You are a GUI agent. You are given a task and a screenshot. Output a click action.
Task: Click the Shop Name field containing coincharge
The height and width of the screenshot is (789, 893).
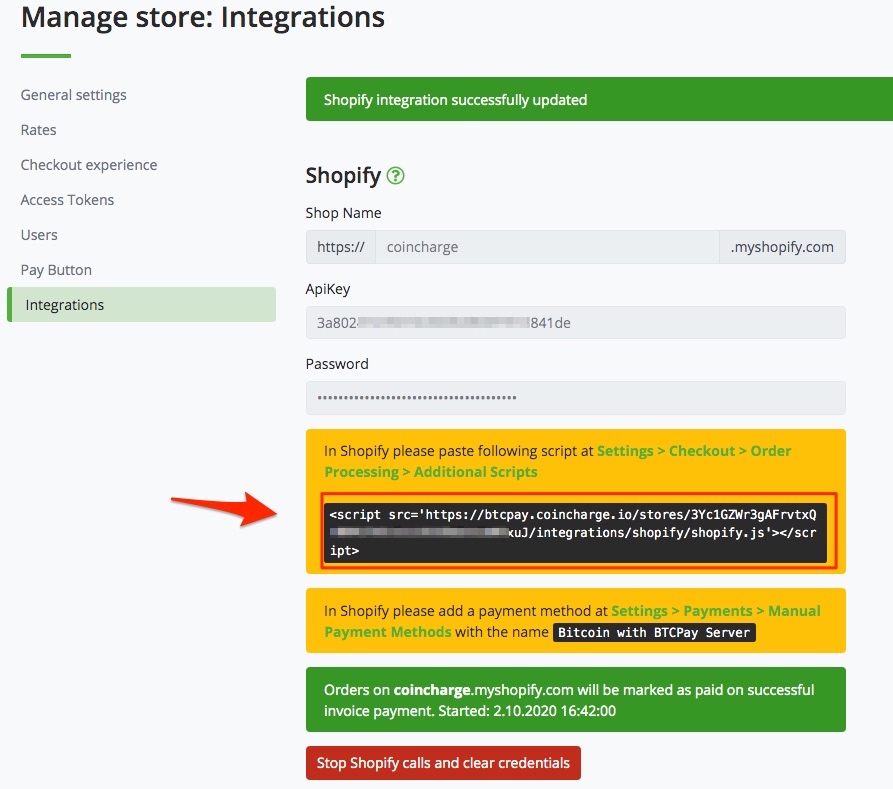(547, 247)
